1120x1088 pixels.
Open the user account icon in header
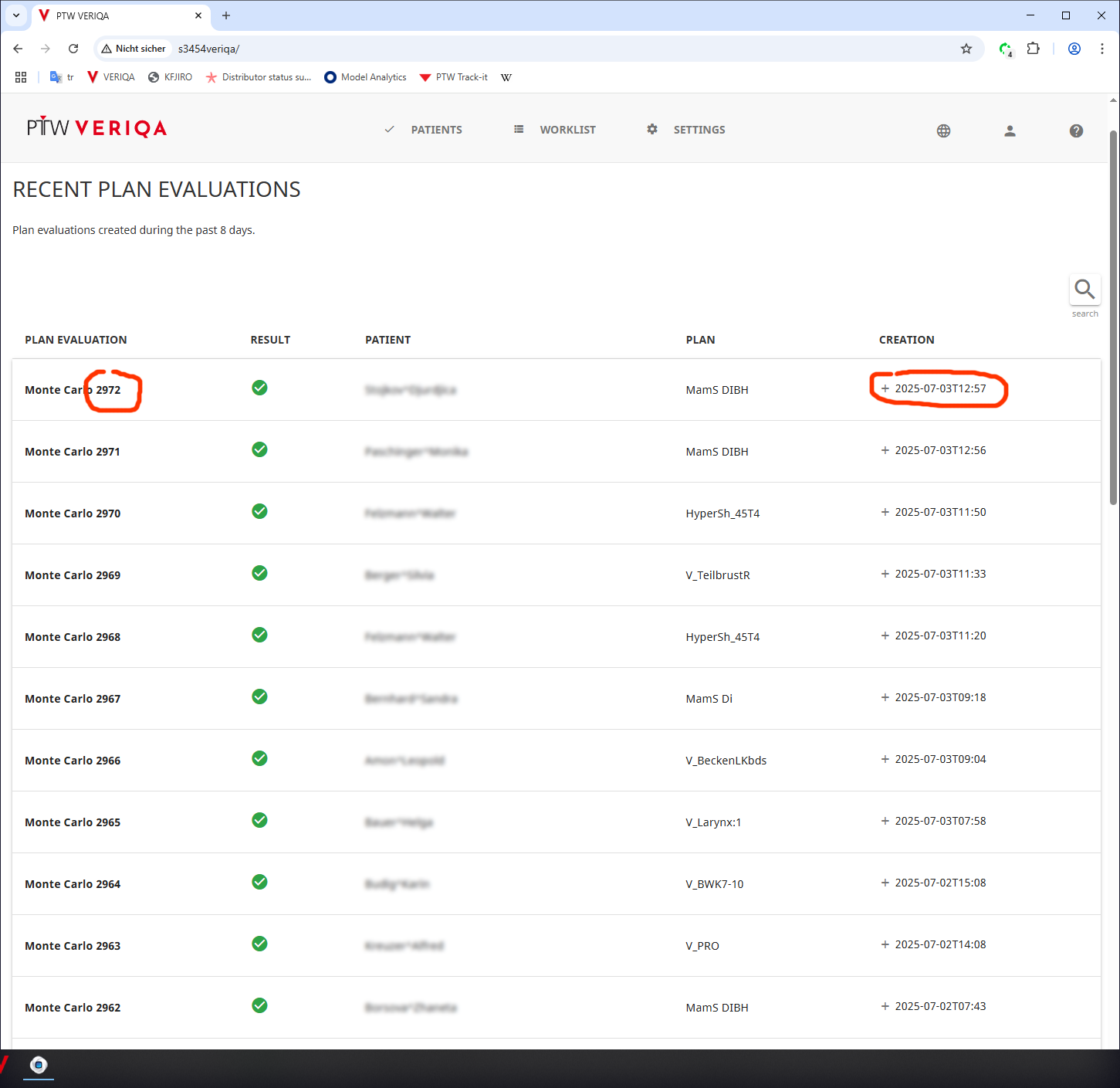1010,130
